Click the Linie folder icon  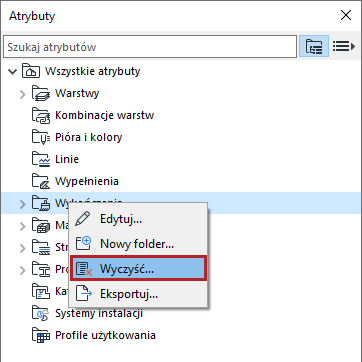[x=41, y=159]
